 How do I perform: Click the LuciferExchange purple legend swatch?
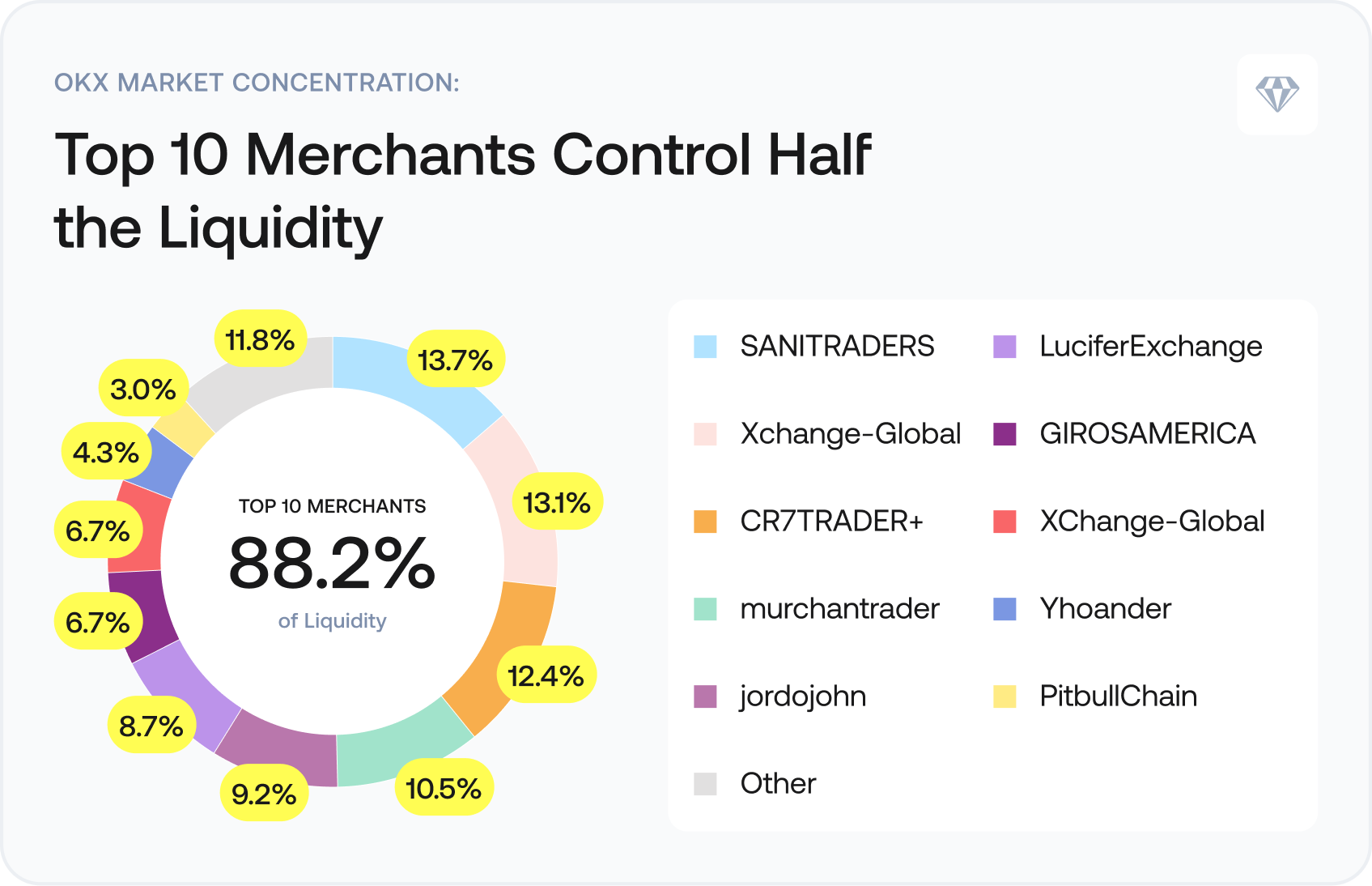[1005, 347]
